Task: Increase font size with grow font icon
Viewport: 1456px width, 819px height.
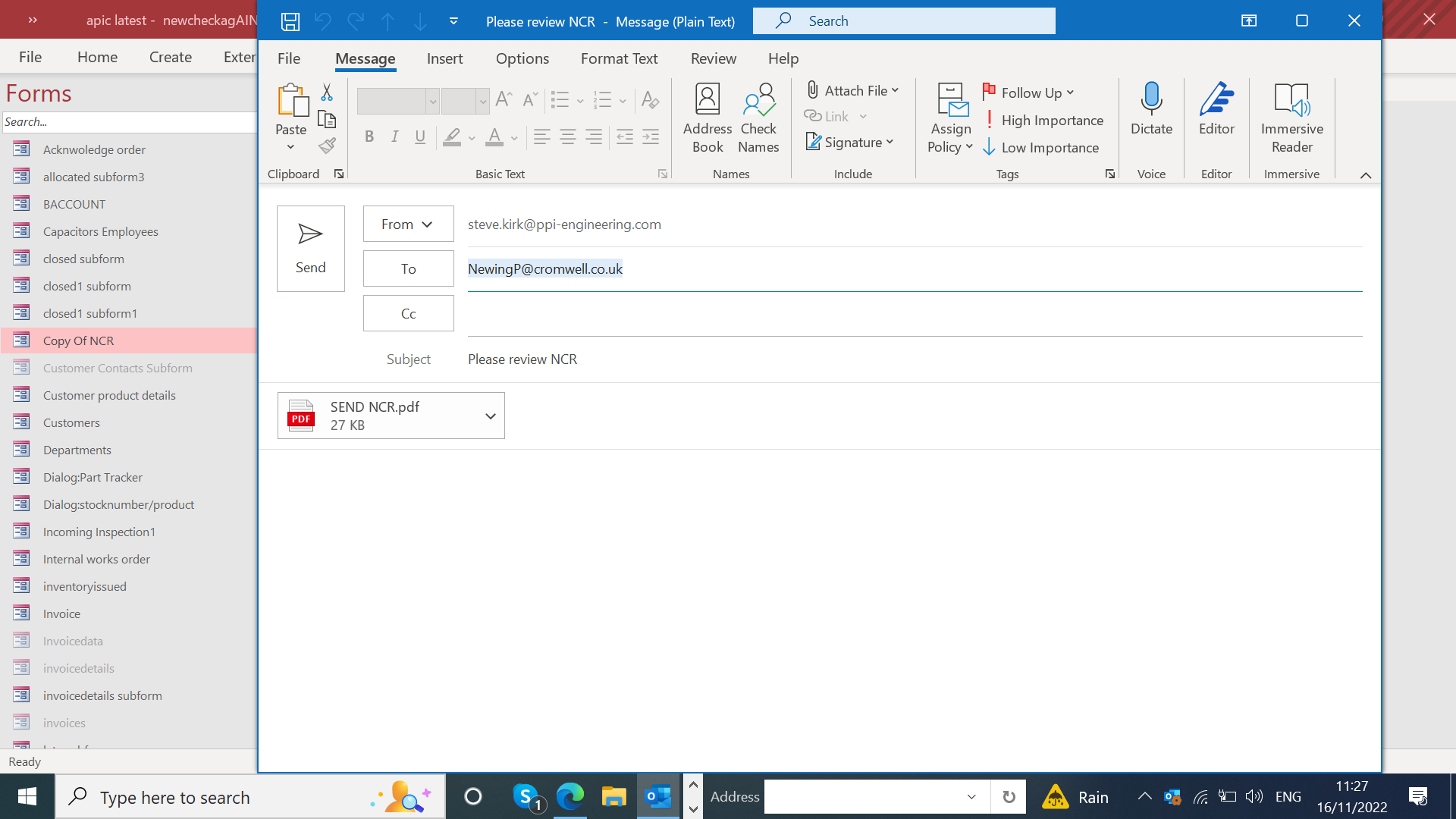Action: pyautogui.click(x=504, y=99)
